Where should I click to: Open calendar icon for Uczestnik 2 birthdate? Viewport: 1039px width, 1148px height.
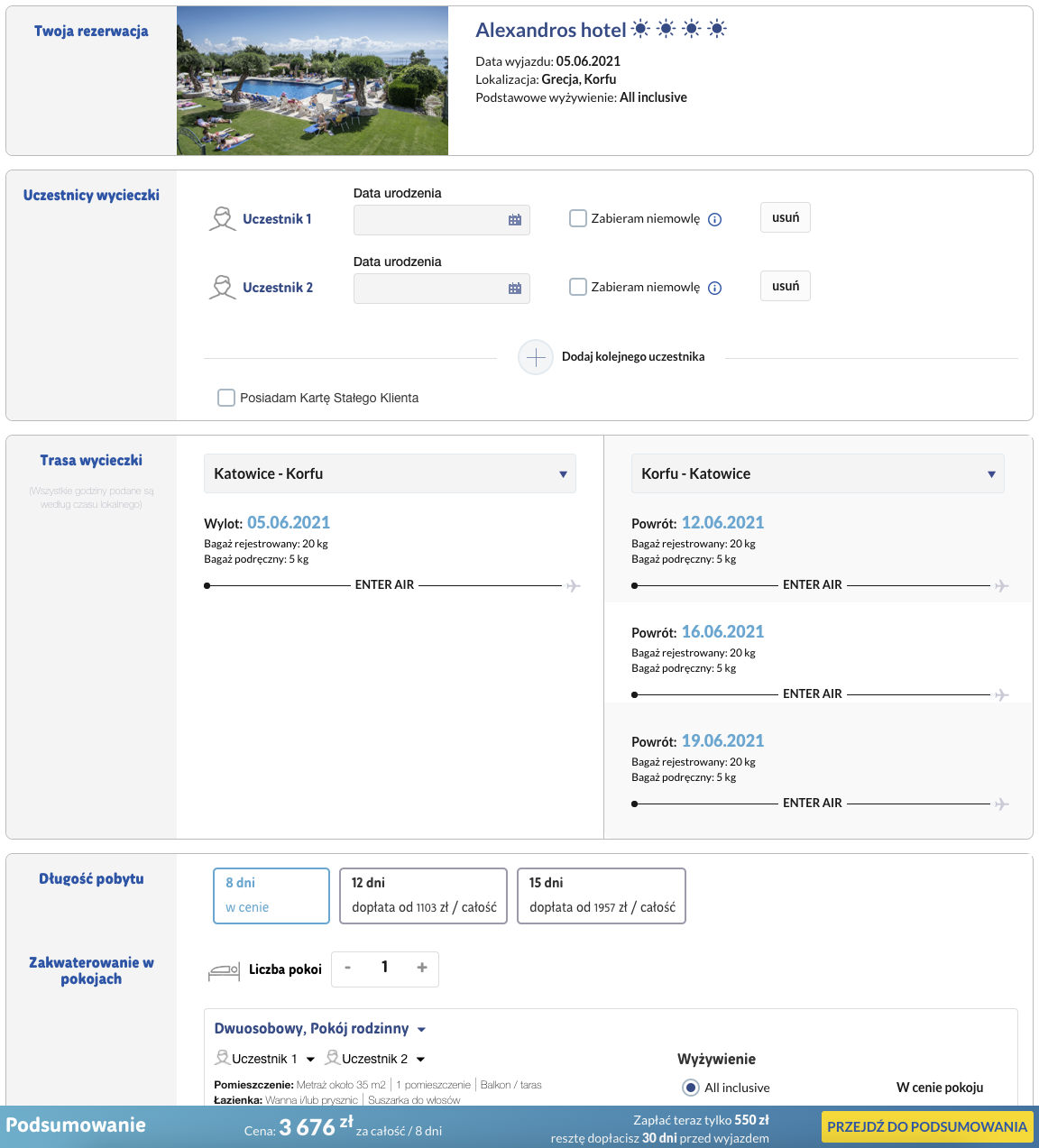tap(515, 289)
